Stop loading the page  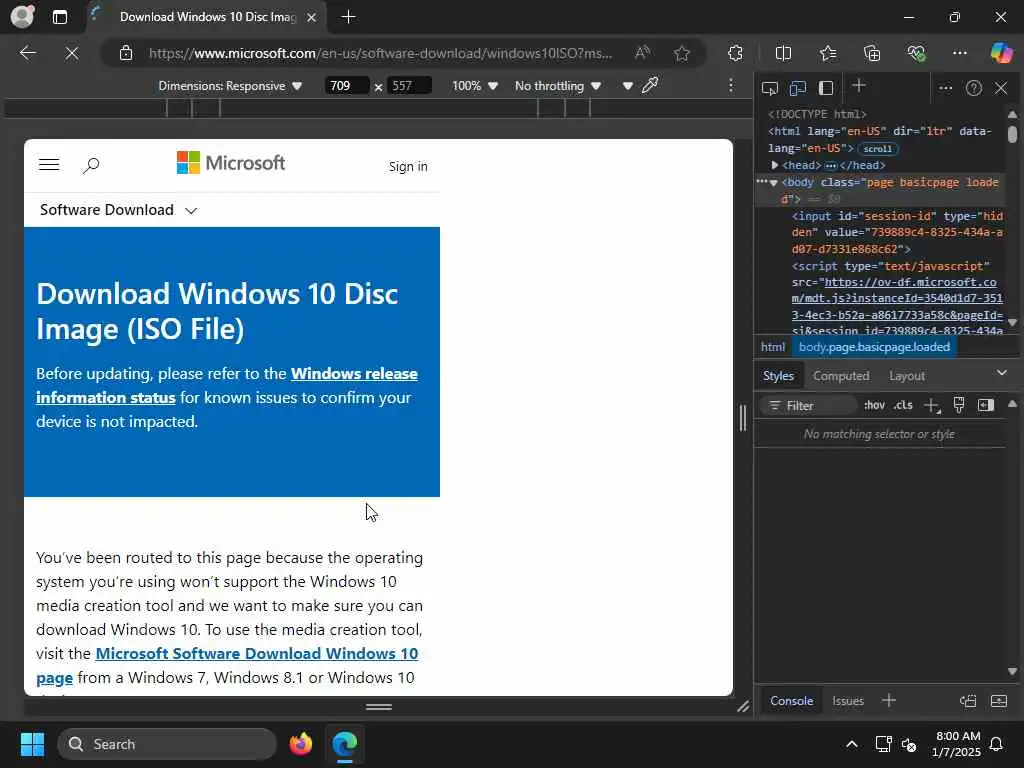72,53
